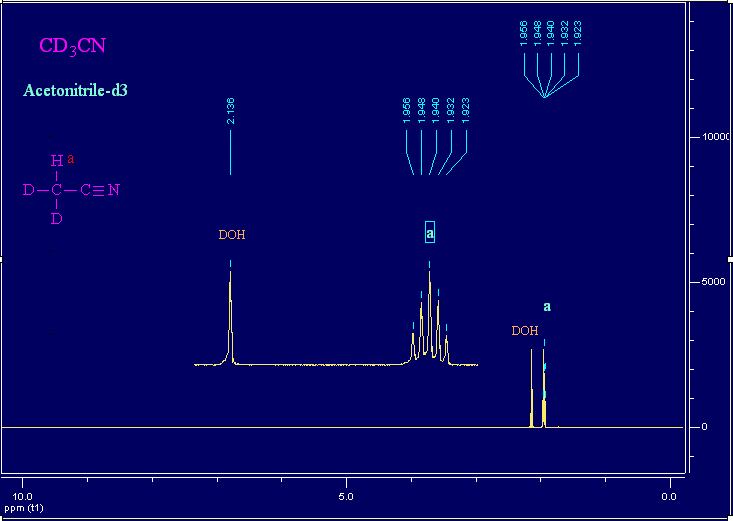Click the CD3CN formula title
733x521 pixels.
pos(72,46)
